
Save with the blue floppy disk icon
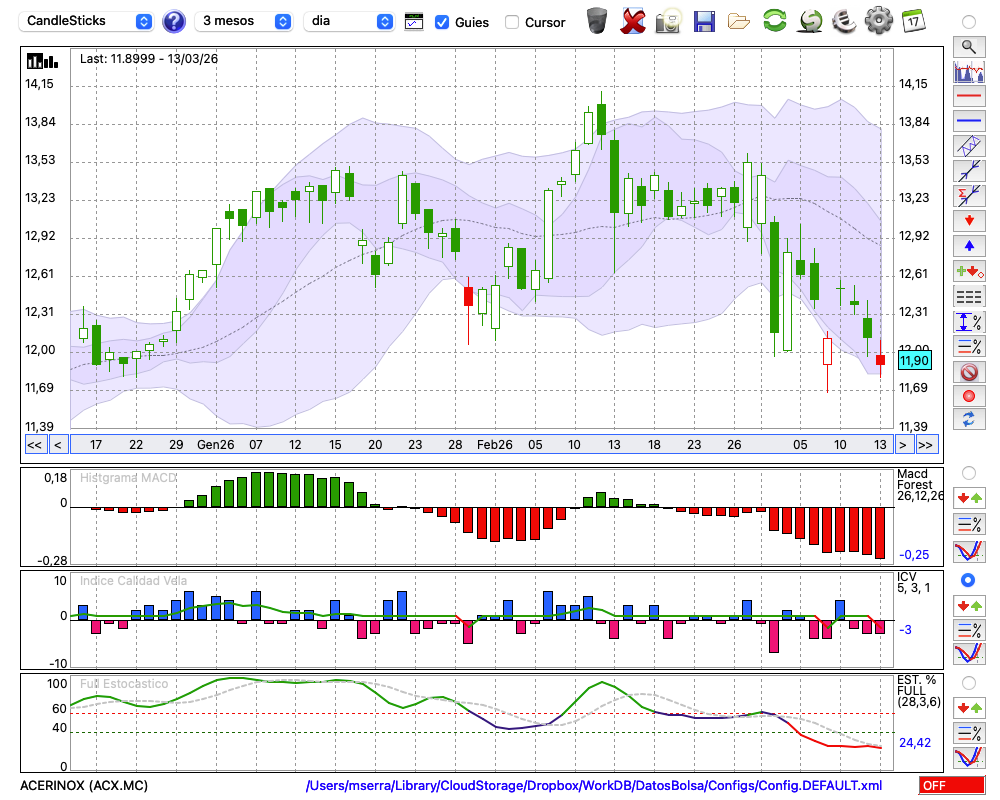point(704,20)
